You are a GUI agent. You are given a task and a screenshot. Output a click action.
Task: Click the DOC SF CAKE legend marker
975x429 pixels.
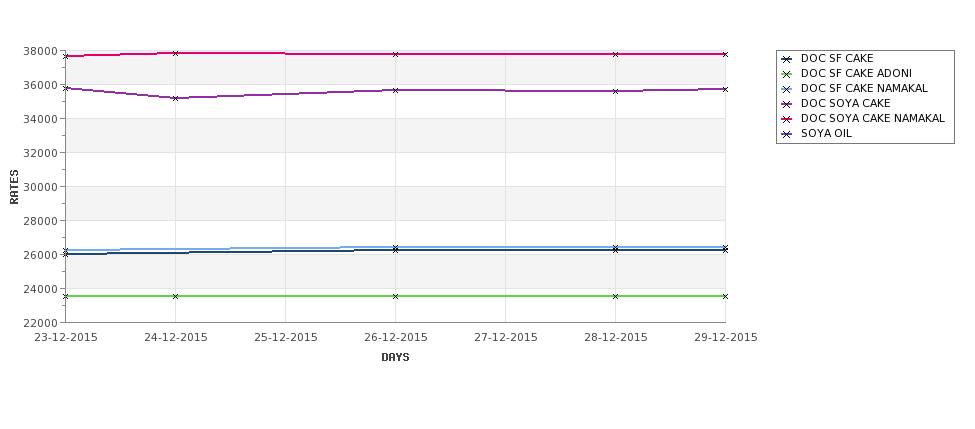coord(787,59)
